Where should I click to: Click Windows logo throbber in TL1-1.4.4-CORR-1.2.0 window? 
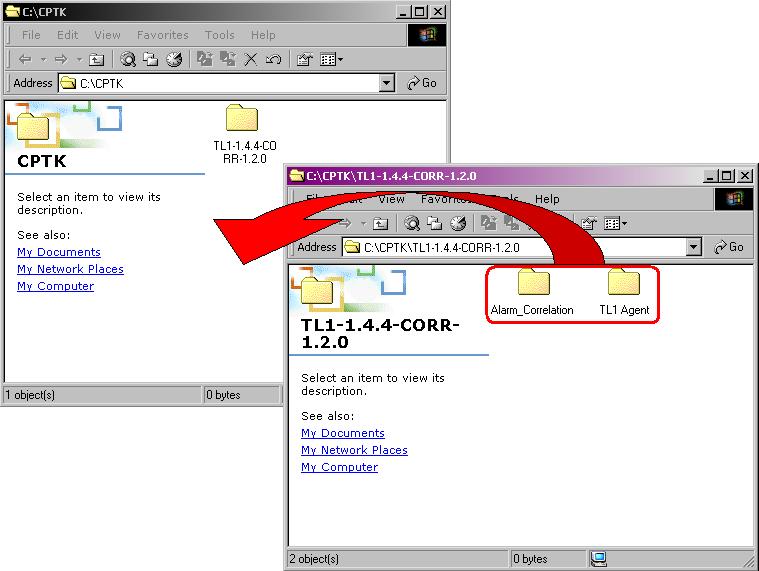pyautogui.click(x=734, y=199)
